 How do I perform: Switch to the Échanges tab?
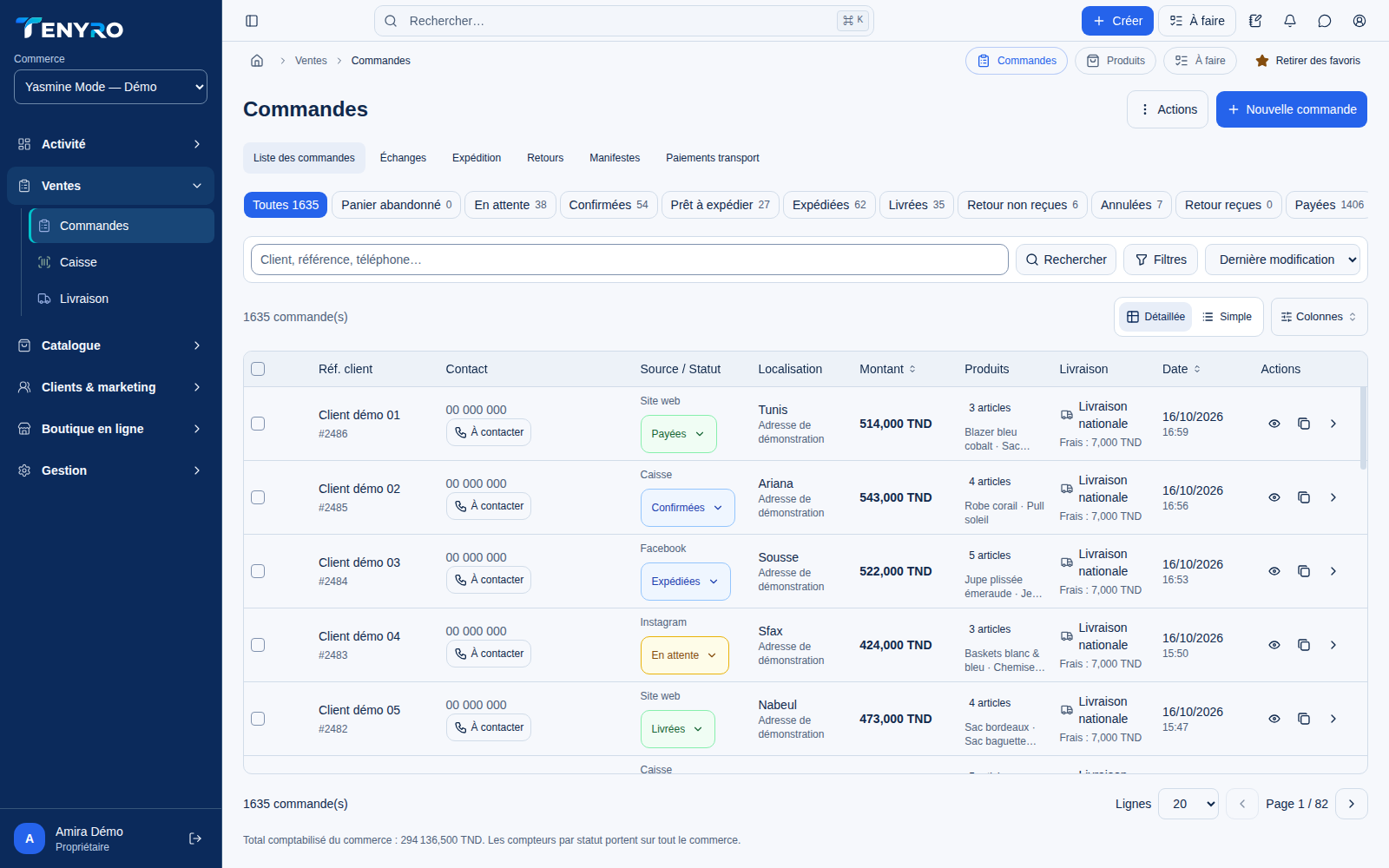point(403,158)
